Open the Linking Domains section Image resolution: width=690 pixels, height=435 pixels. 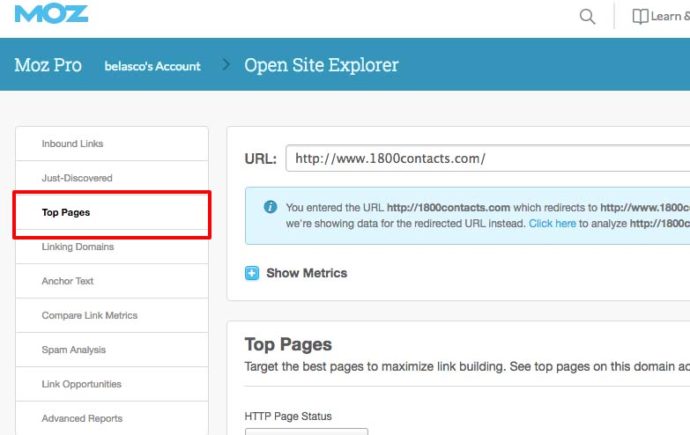pyautogui.click(x=112, y=247)
